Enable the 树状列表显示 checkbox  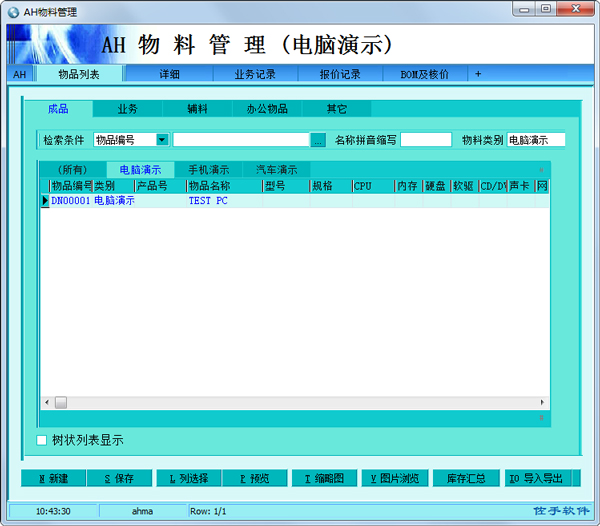point(41,440)
